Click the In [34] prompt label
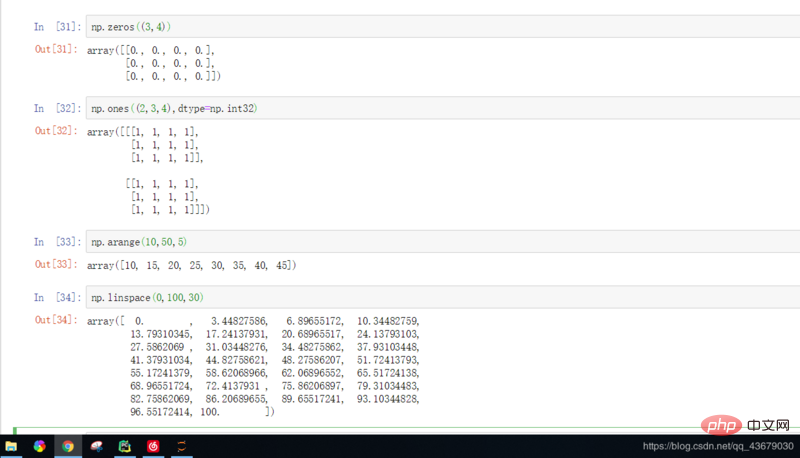Screen dimensions: 800x458 click(x=57, y=297)
